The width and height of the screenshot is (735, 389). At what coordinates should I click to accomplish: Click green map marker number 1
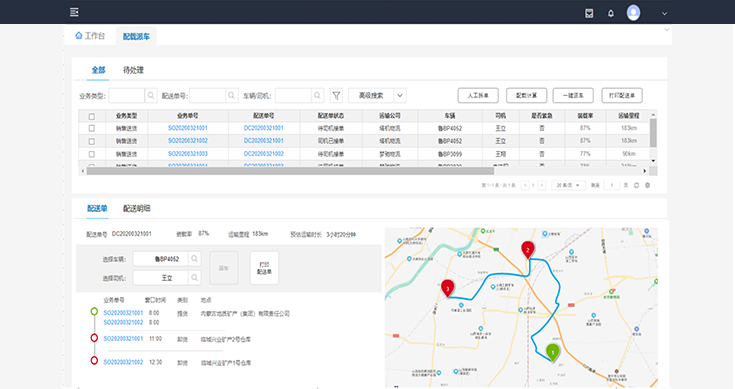tap(553, 352)
